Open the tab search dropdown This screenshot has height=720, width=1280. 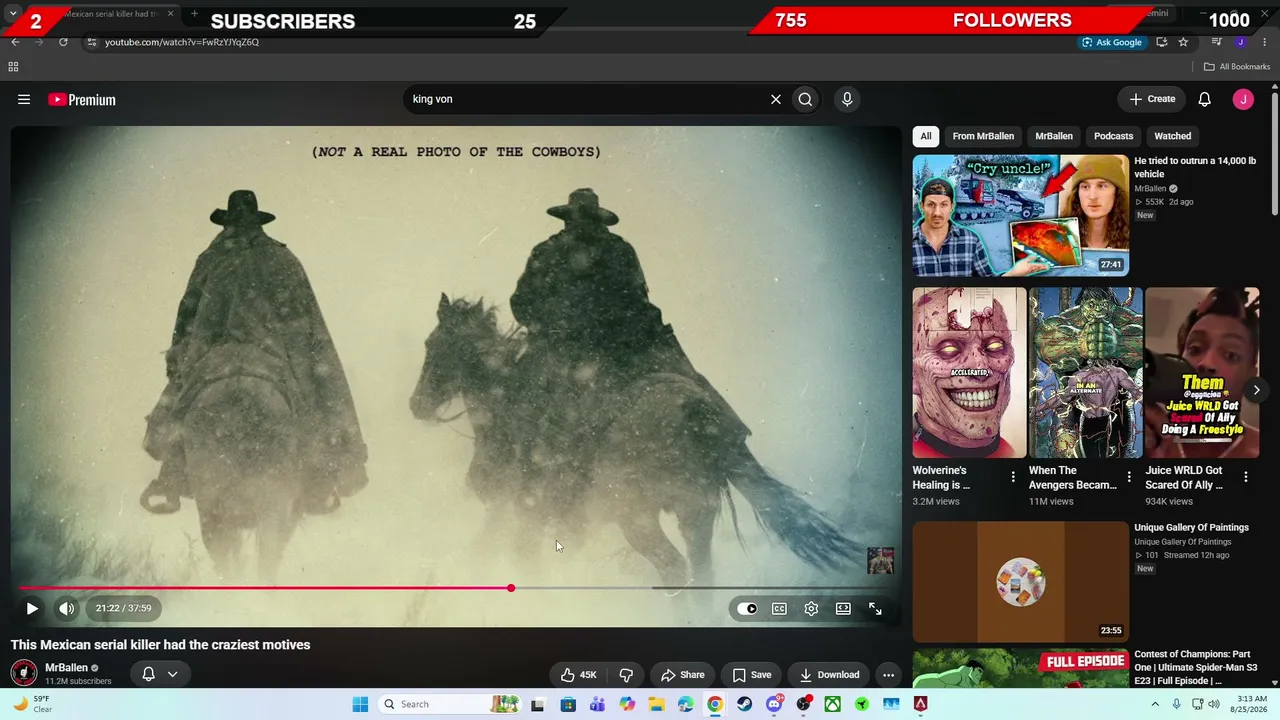13,14
